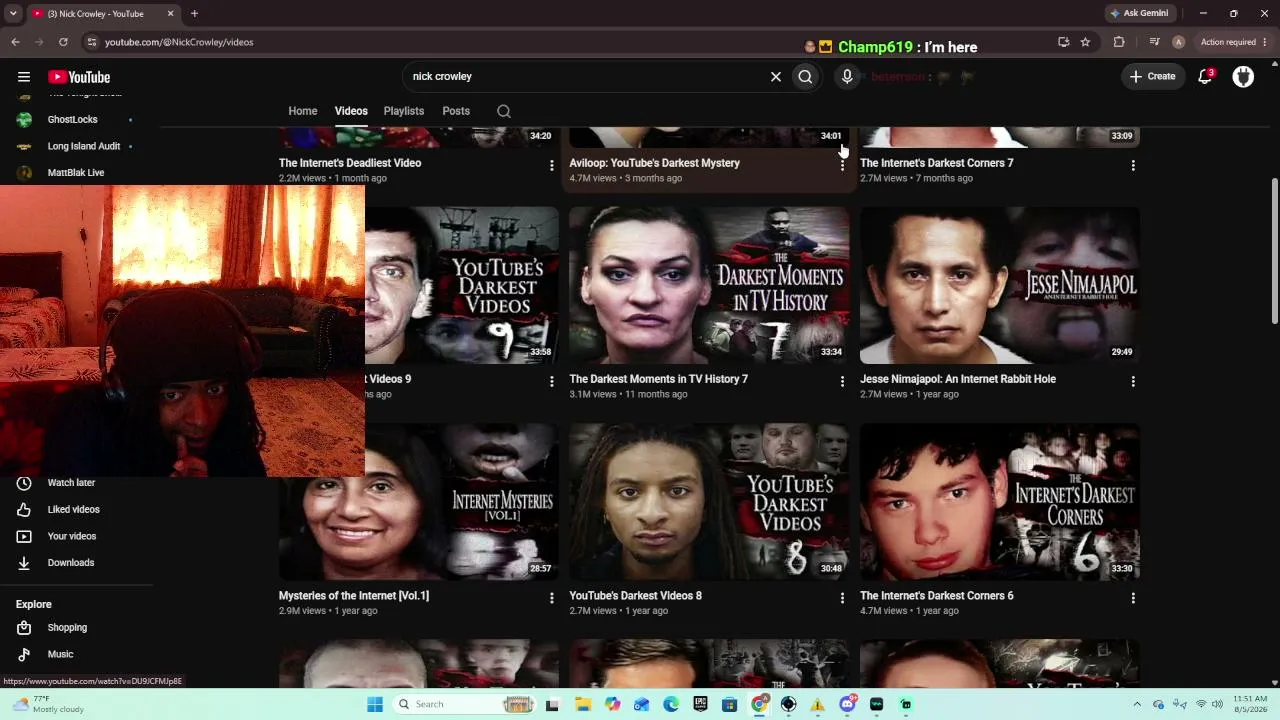Open options for The Darkest Moments in TV History 7

842,381
